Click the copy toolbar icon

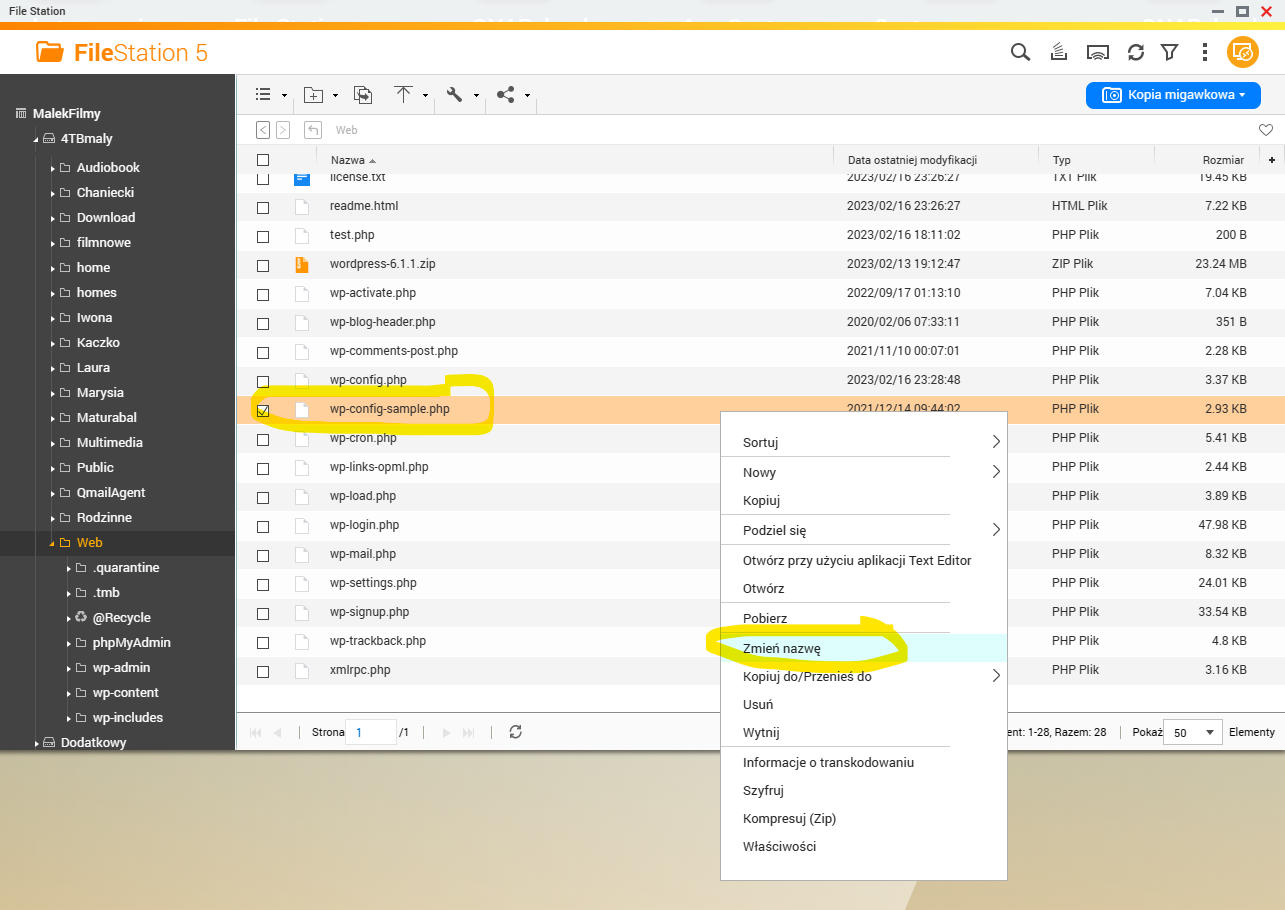[x=364, y=95]
